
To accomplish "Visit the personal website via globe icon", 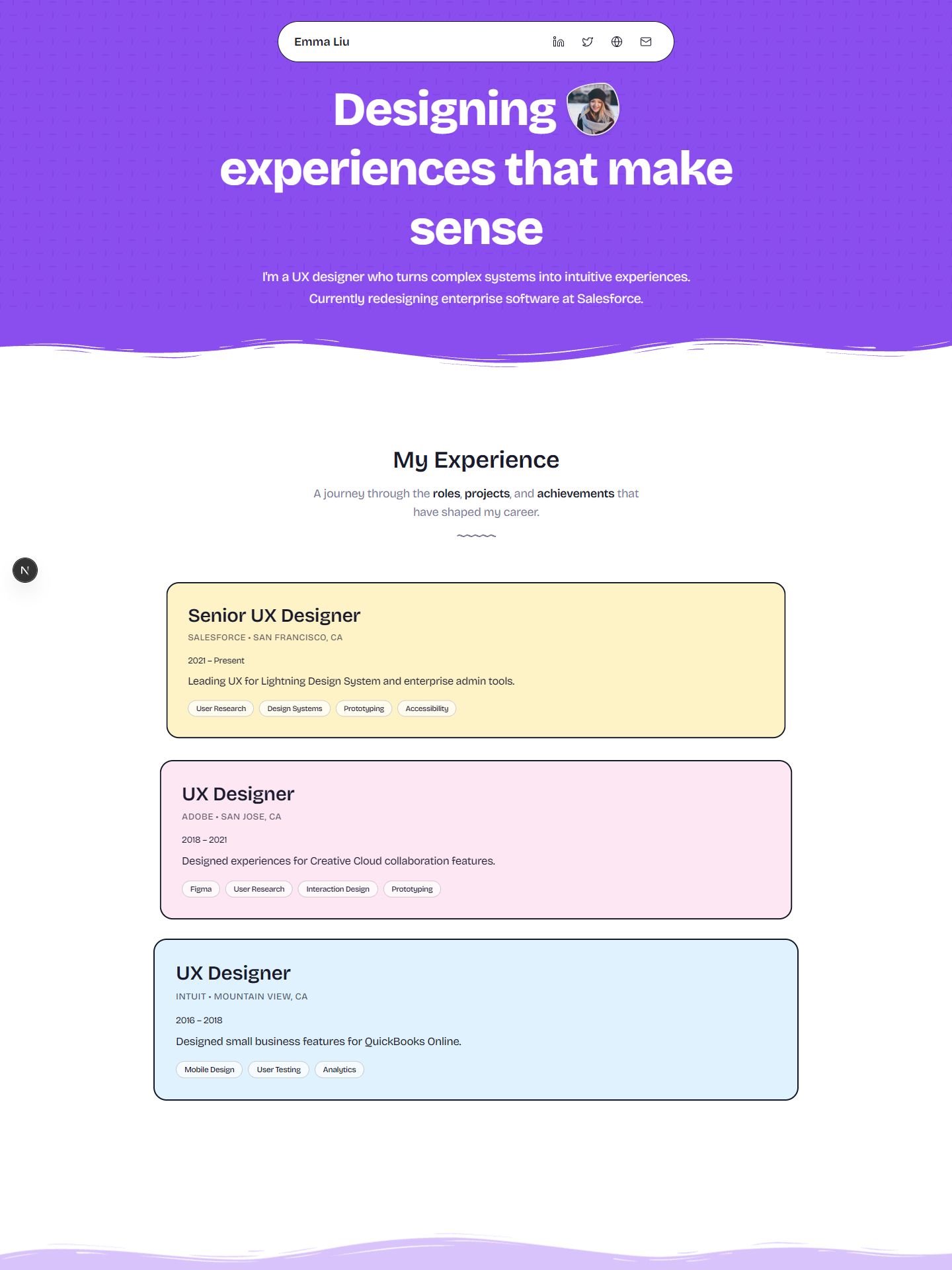I will pos(616,41).
